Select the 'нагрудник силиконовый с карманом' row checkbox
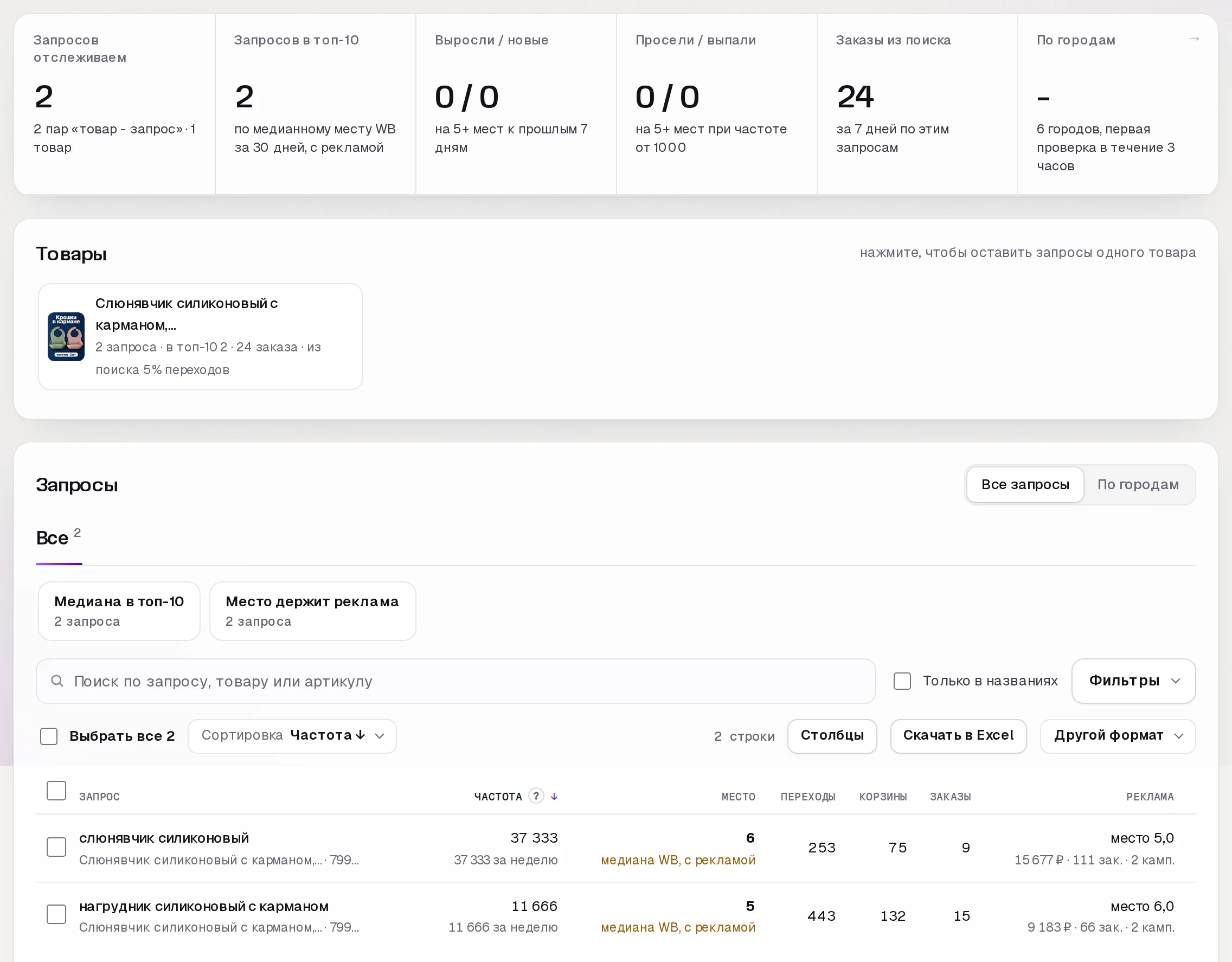The image size is (1232, 962). [x=56, y=914]
